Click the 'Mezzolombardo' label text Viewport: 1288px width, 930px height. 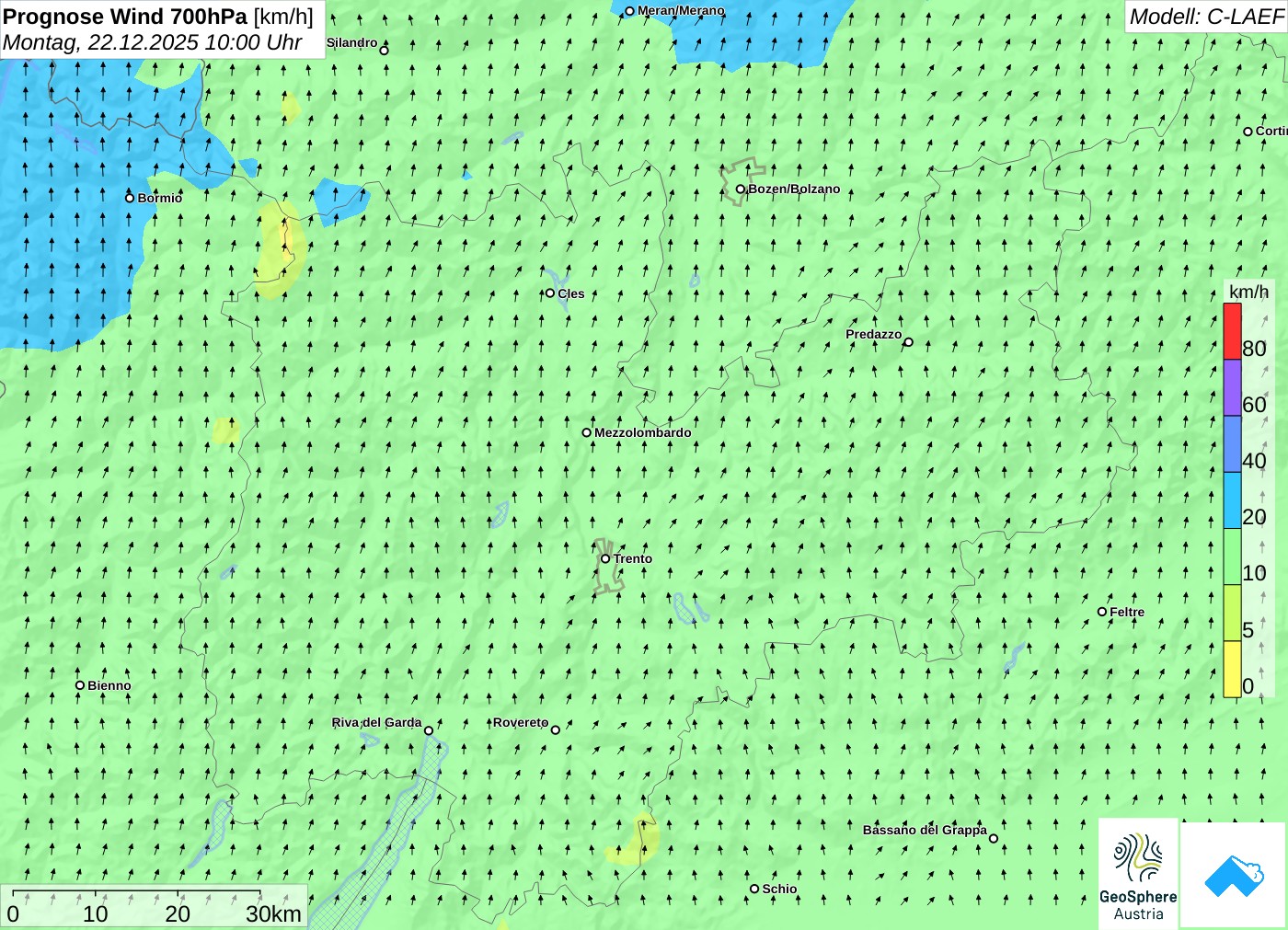(642, 432)
